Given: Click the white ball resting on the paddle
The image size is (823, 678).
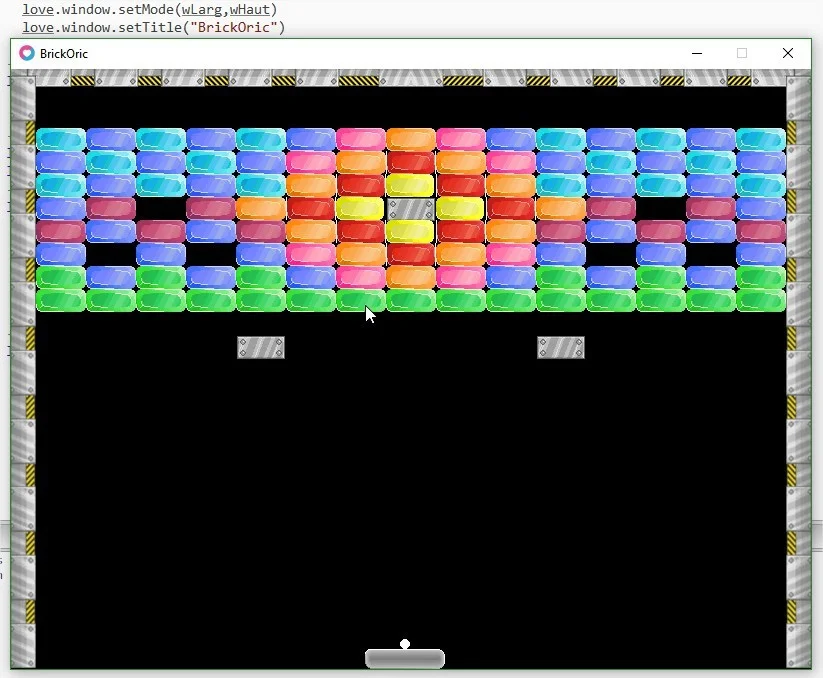Looking at the screenshot, I should pyautogui.click(x=405, y=644).
